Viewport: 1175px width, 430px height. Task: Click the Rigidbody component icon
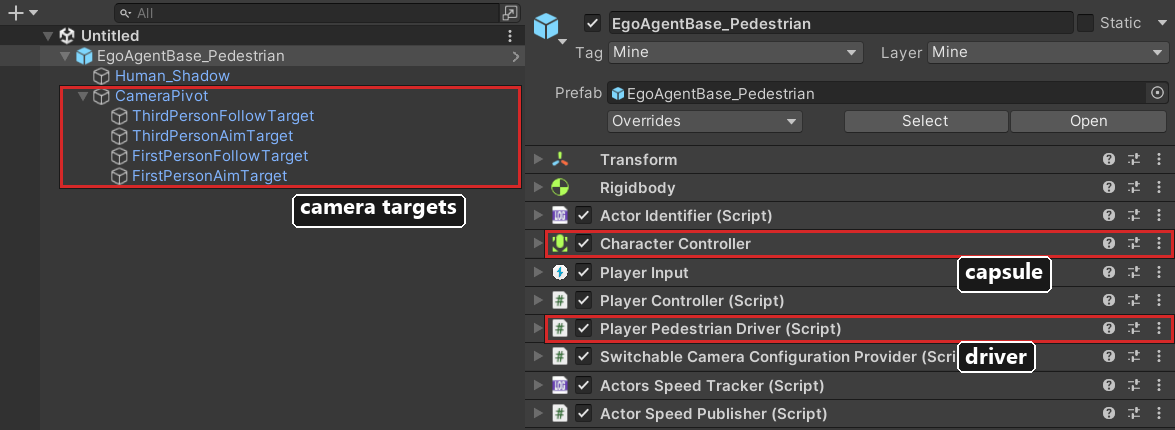[559, 187]
